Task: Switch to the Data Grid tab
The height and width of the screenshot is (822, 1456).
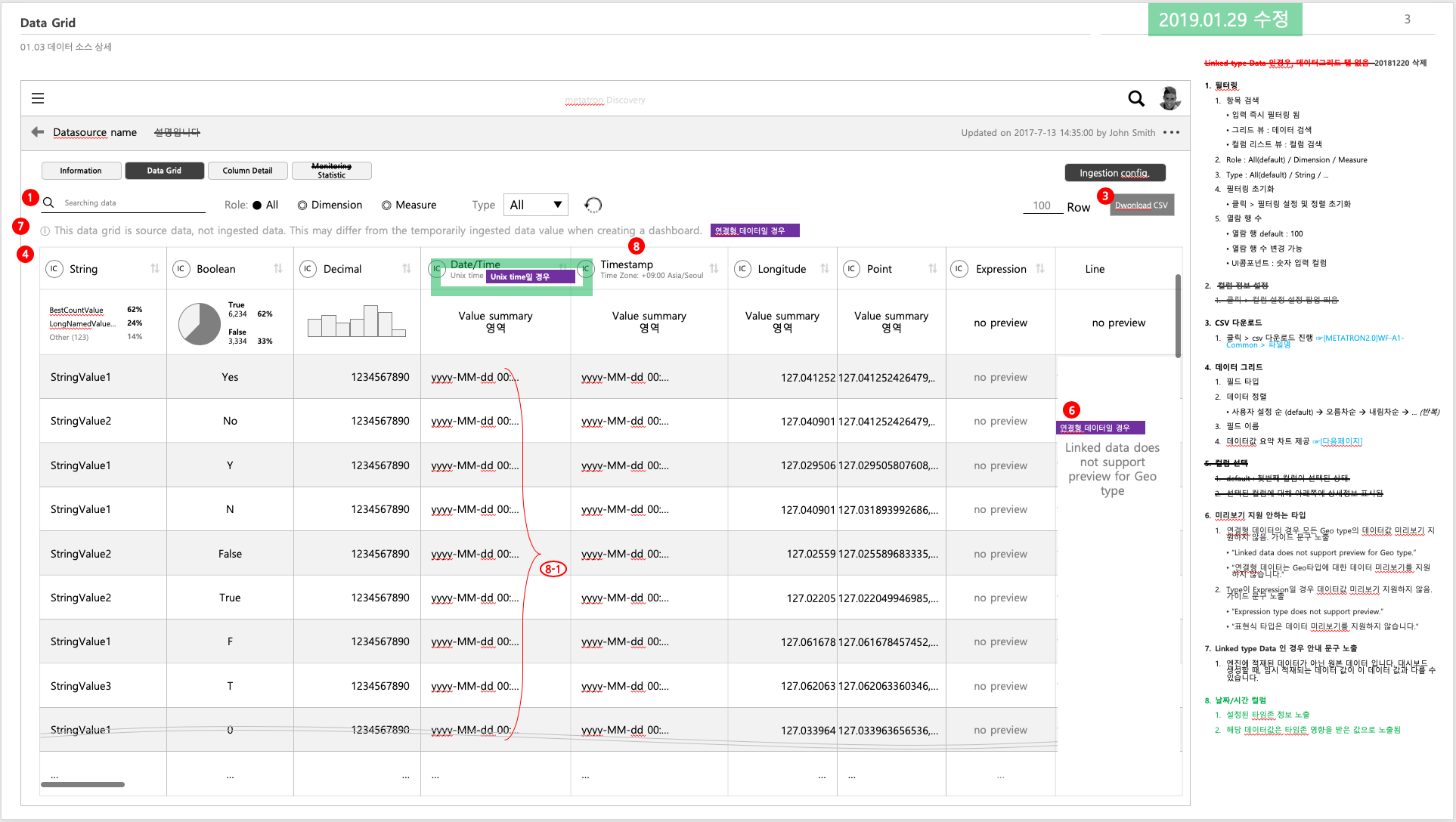Action: (x=165, y=171)
